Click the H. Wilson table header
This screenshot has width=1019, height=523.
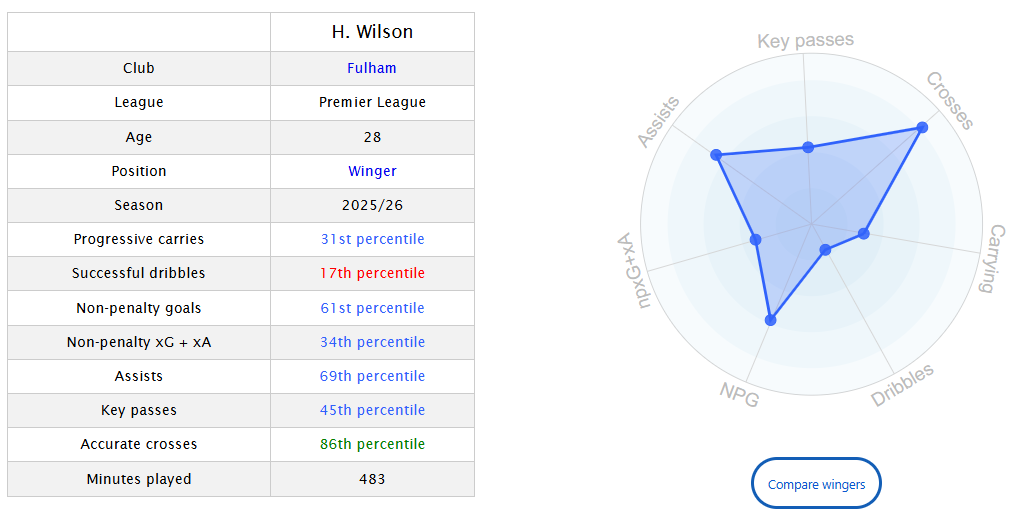372,32
